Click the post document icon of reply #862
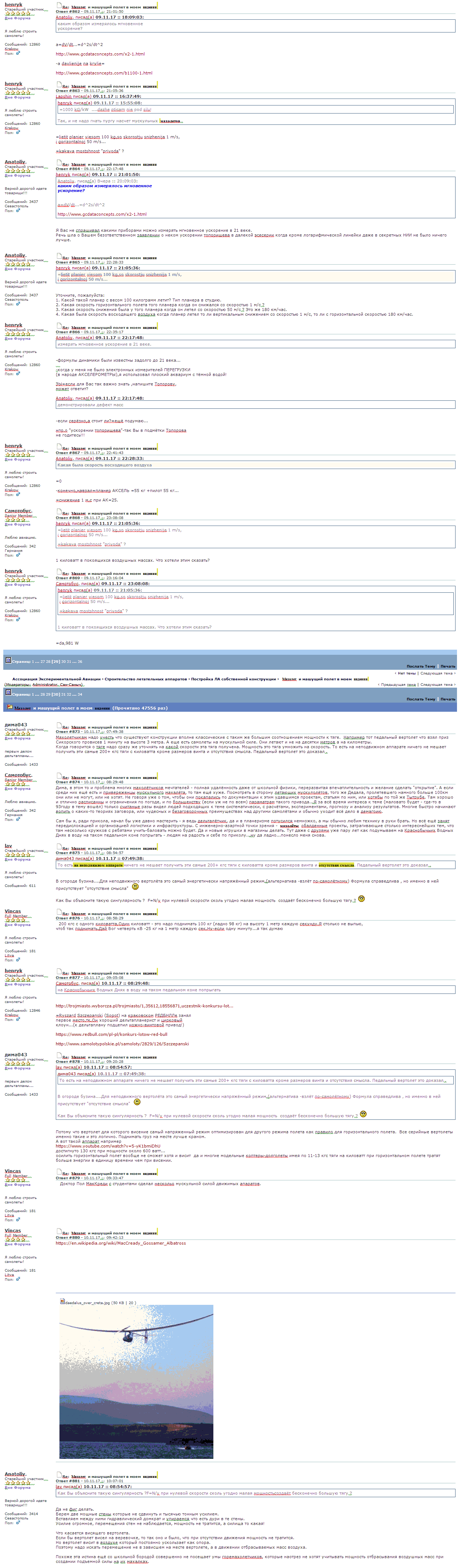This screenshot has width=461, height=1568. [x=59, y=5]
